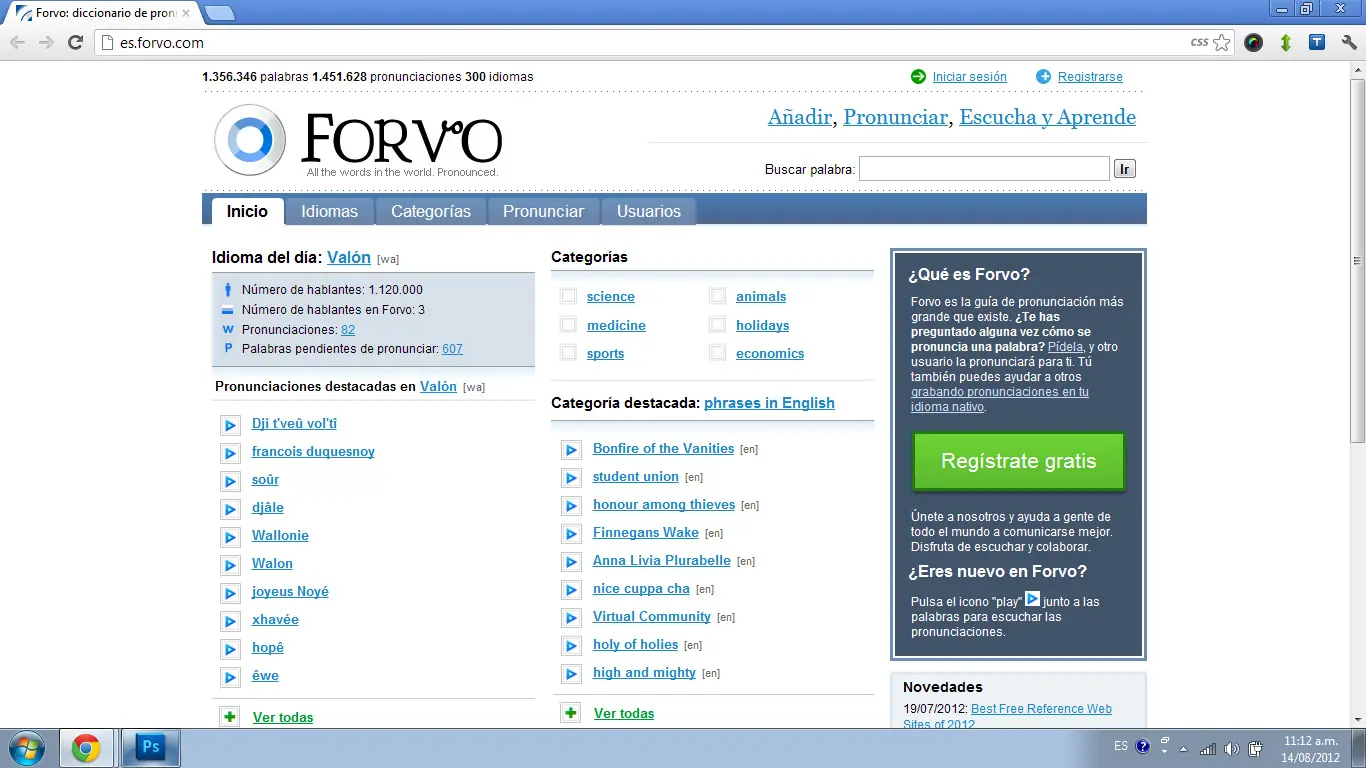Open the Usuarios tab

(x=648, y=211)
